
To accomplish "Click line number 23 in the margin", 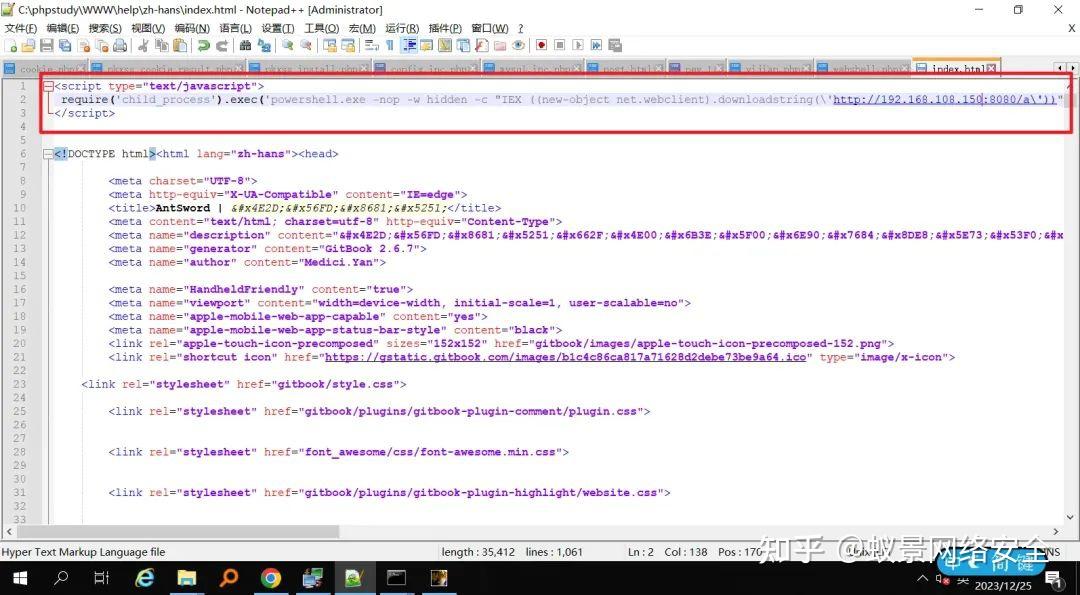I will point(19,384).
